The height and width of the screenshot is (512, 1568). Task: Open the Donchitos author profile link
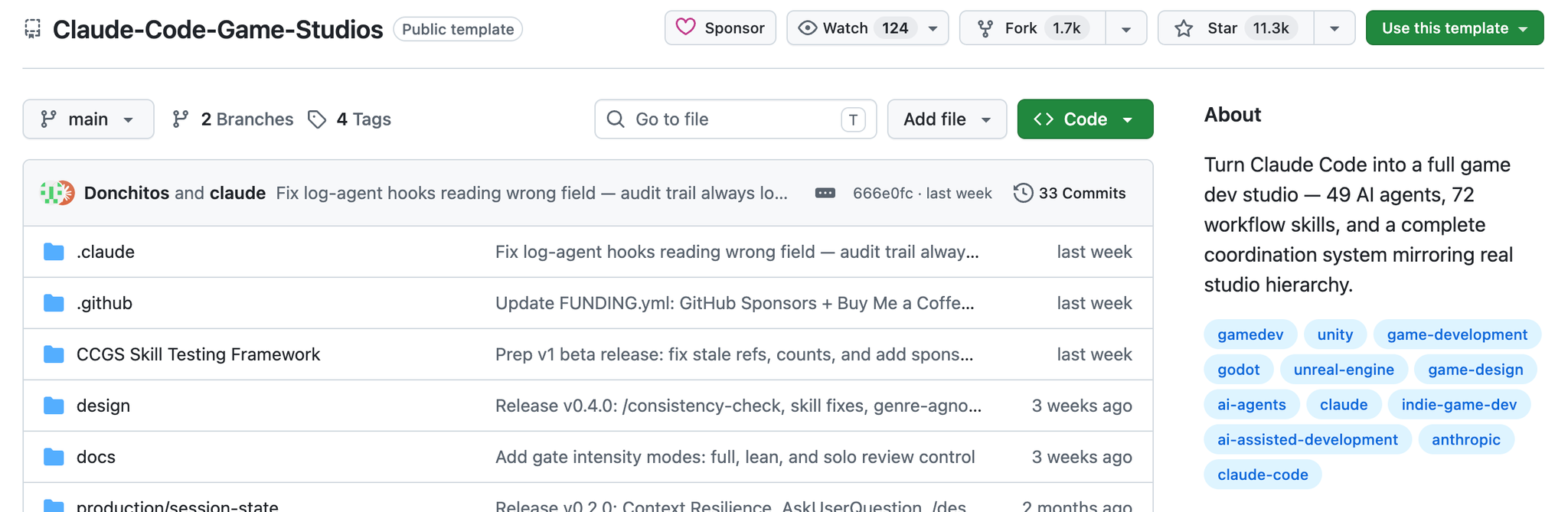(126, 193)
